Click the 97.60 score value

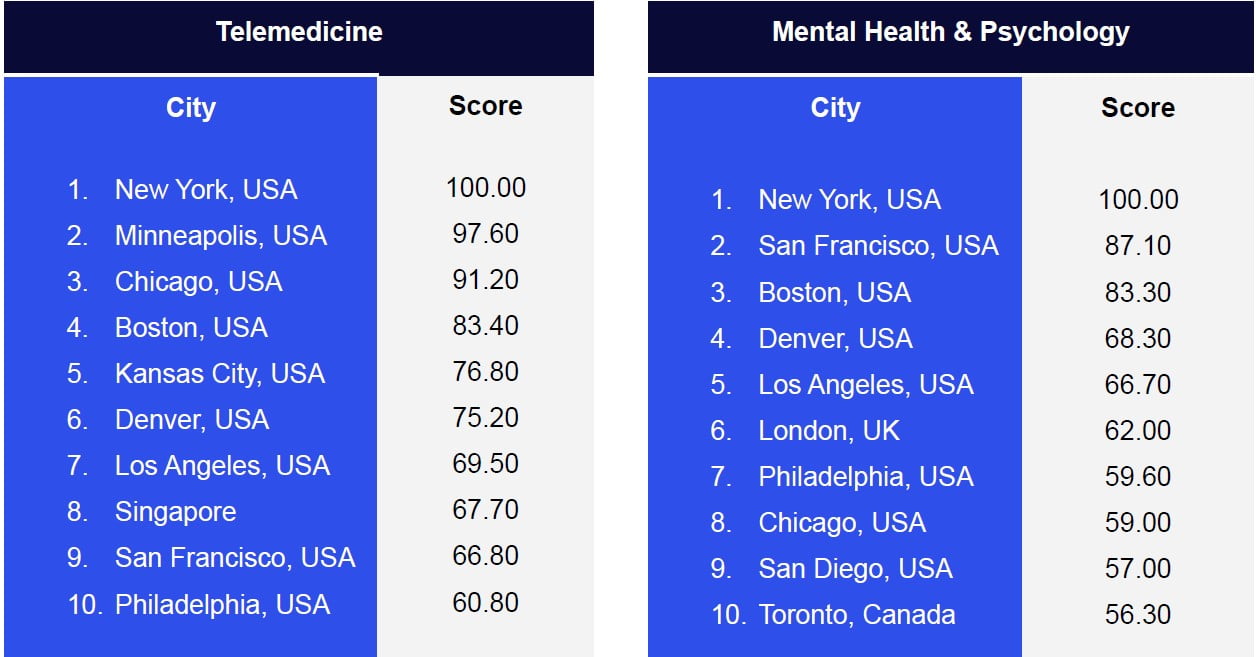point(485,234)
